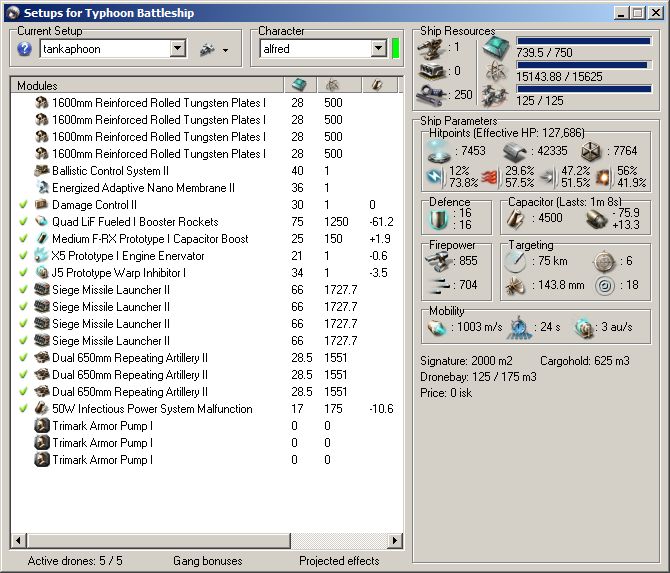Image resolution: width=670 pixels, height=573 pixels.
Task: Open the Character dropdown showing alfred
Action: 378,49
